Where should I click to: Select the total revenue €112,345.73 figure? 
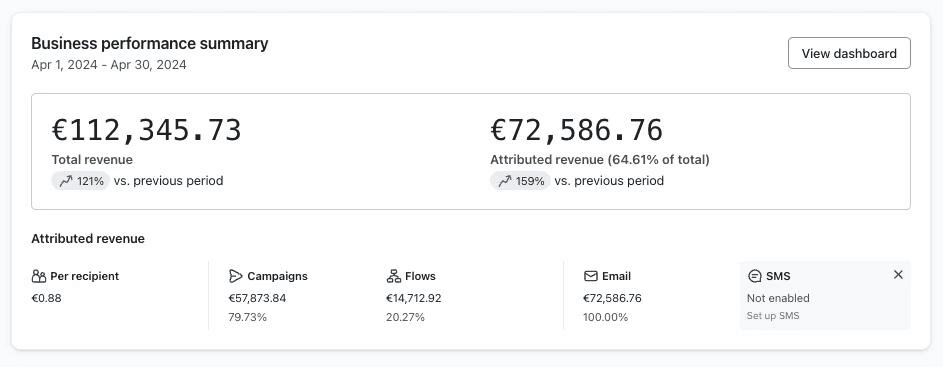coord(146,130)
